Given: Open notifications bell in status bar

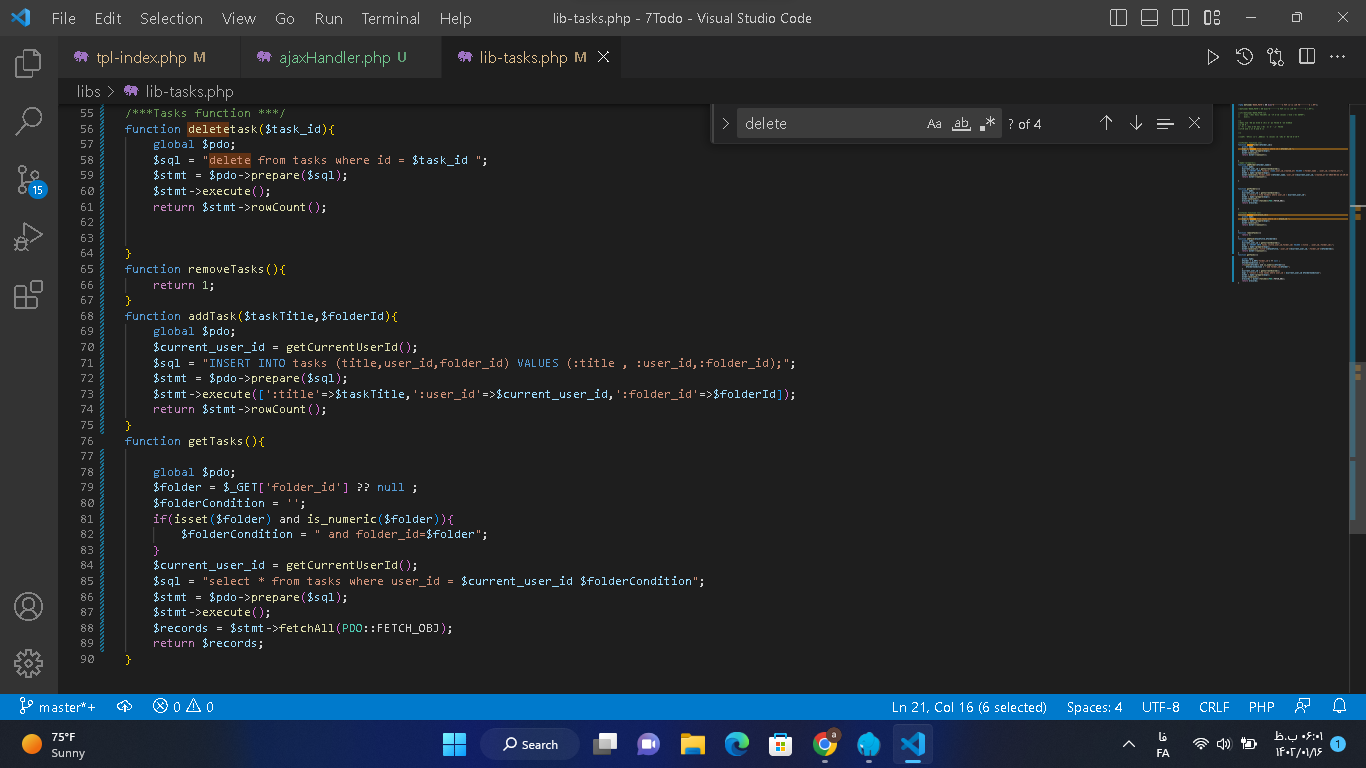Looking at the screenshot, I should pyautogui.click(x=1340, y=707).
